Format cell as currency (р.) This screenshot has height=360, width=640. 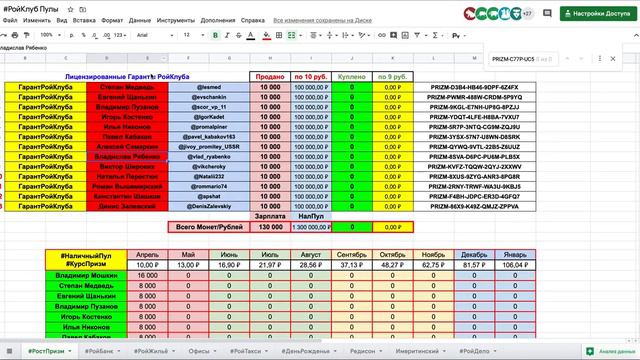tap(72, 36)
